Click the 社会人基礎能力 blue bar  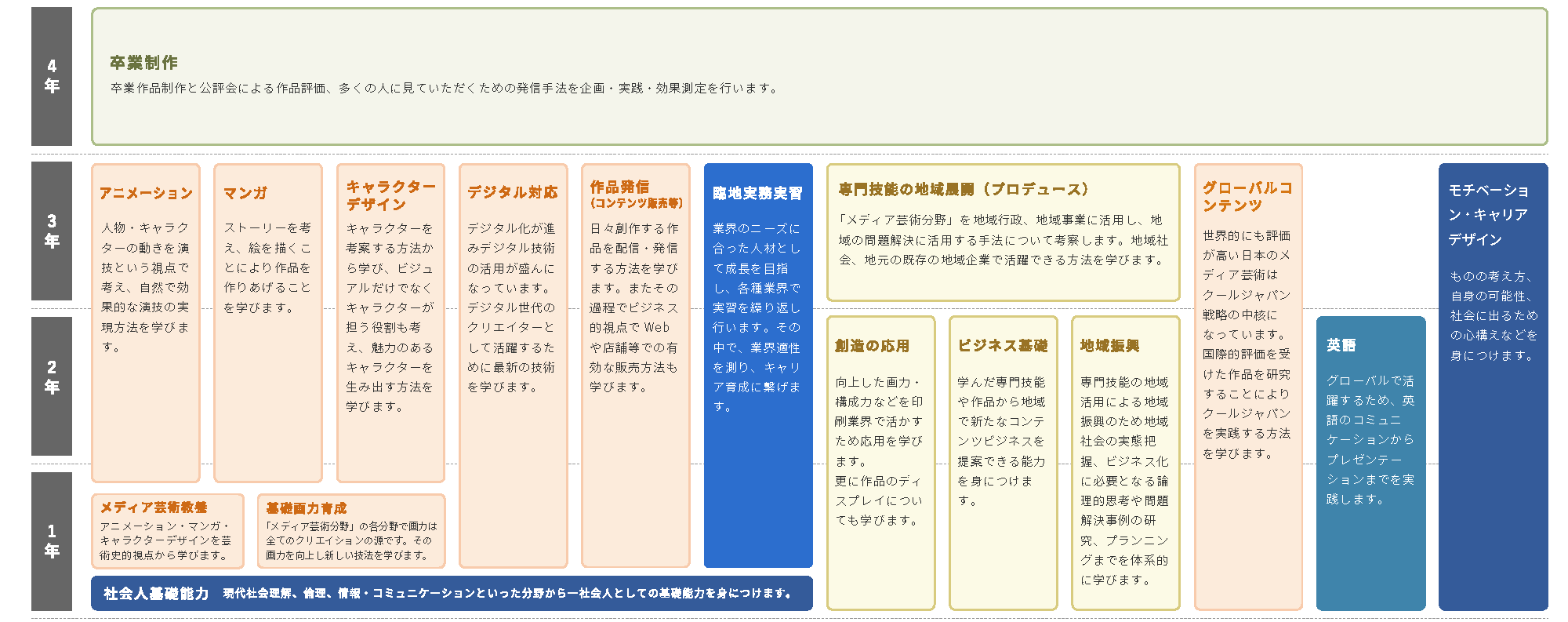tap(452, 593)
